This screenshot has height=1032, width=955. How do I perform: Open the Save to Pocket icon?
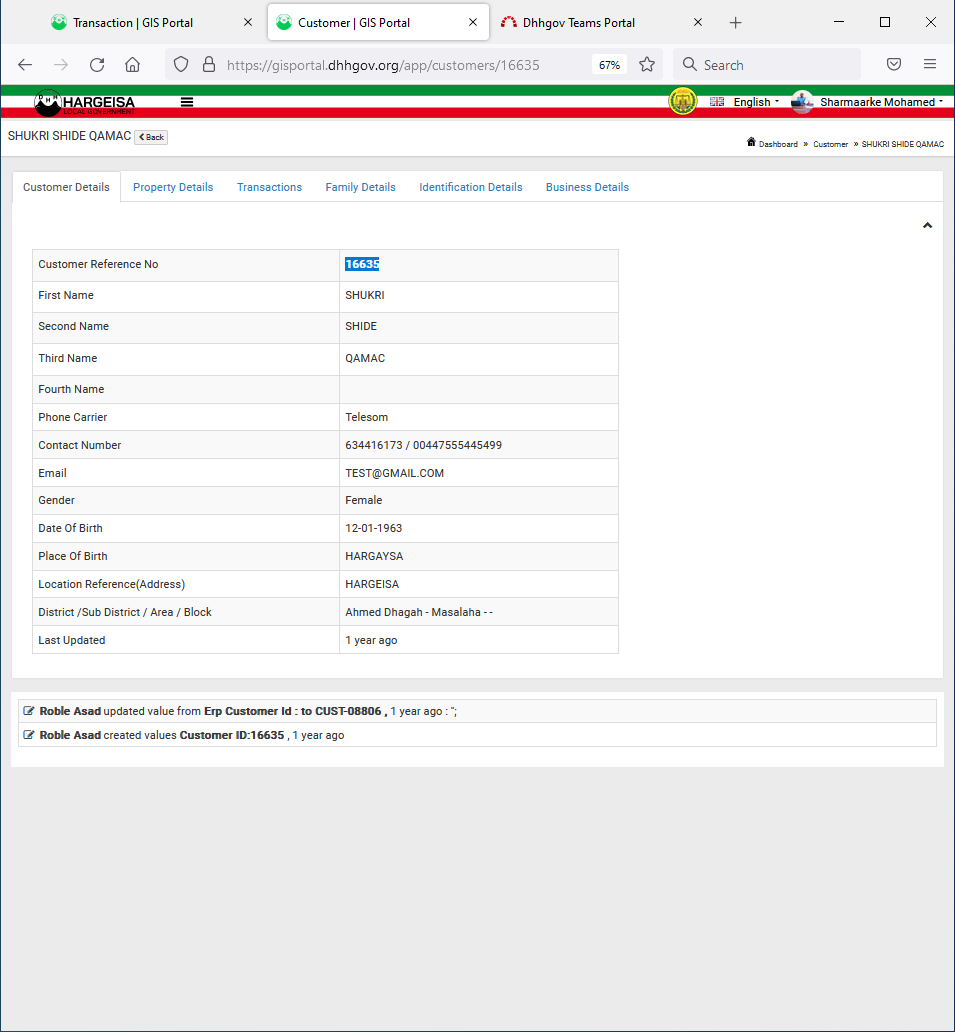[894, 64]
